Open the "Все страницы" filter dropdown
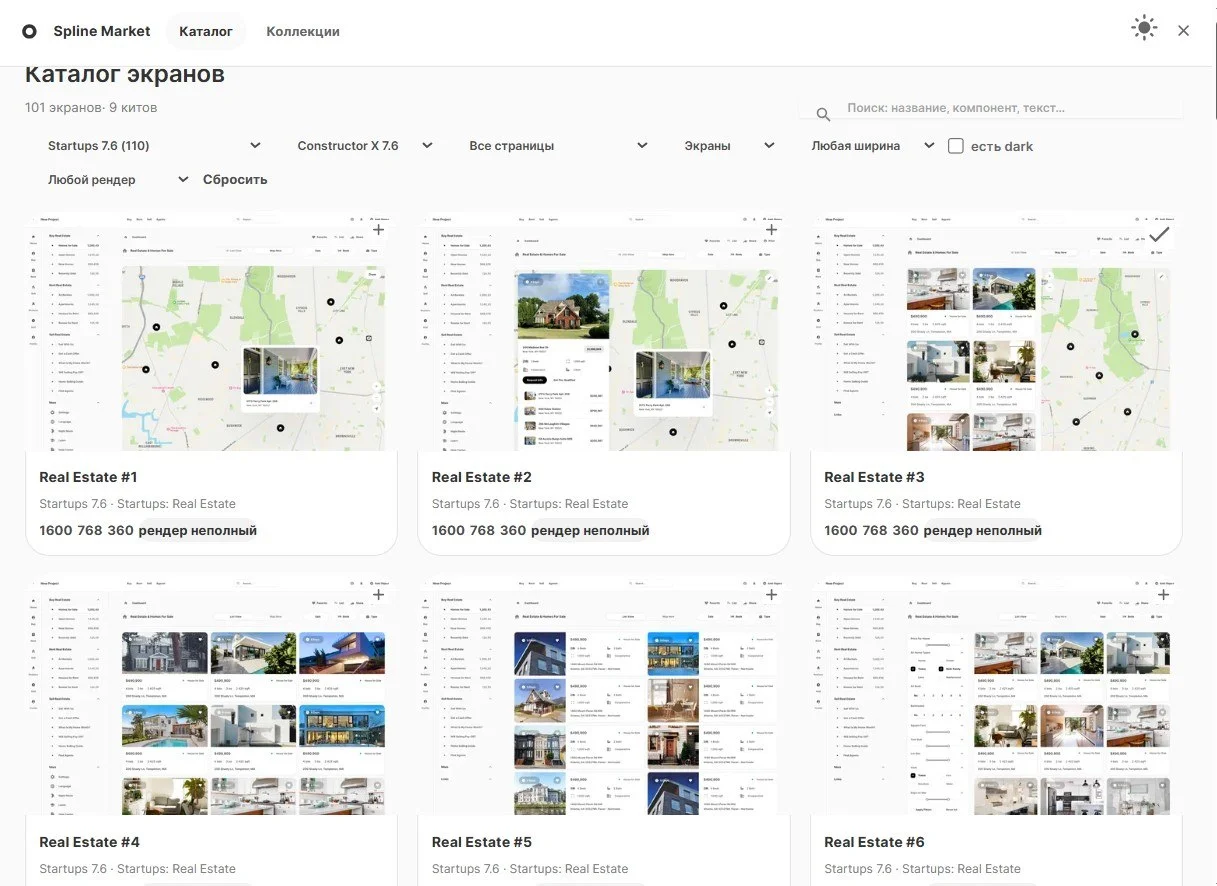 559,146
